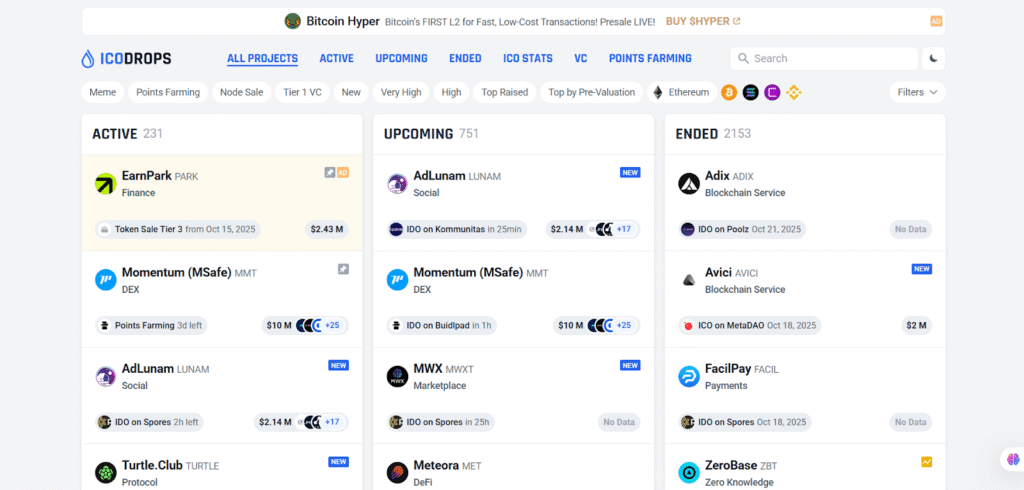Screen dimensions: 1024x490
Task: Toggle the High filter chip
Action: click(x=451, y=93)
